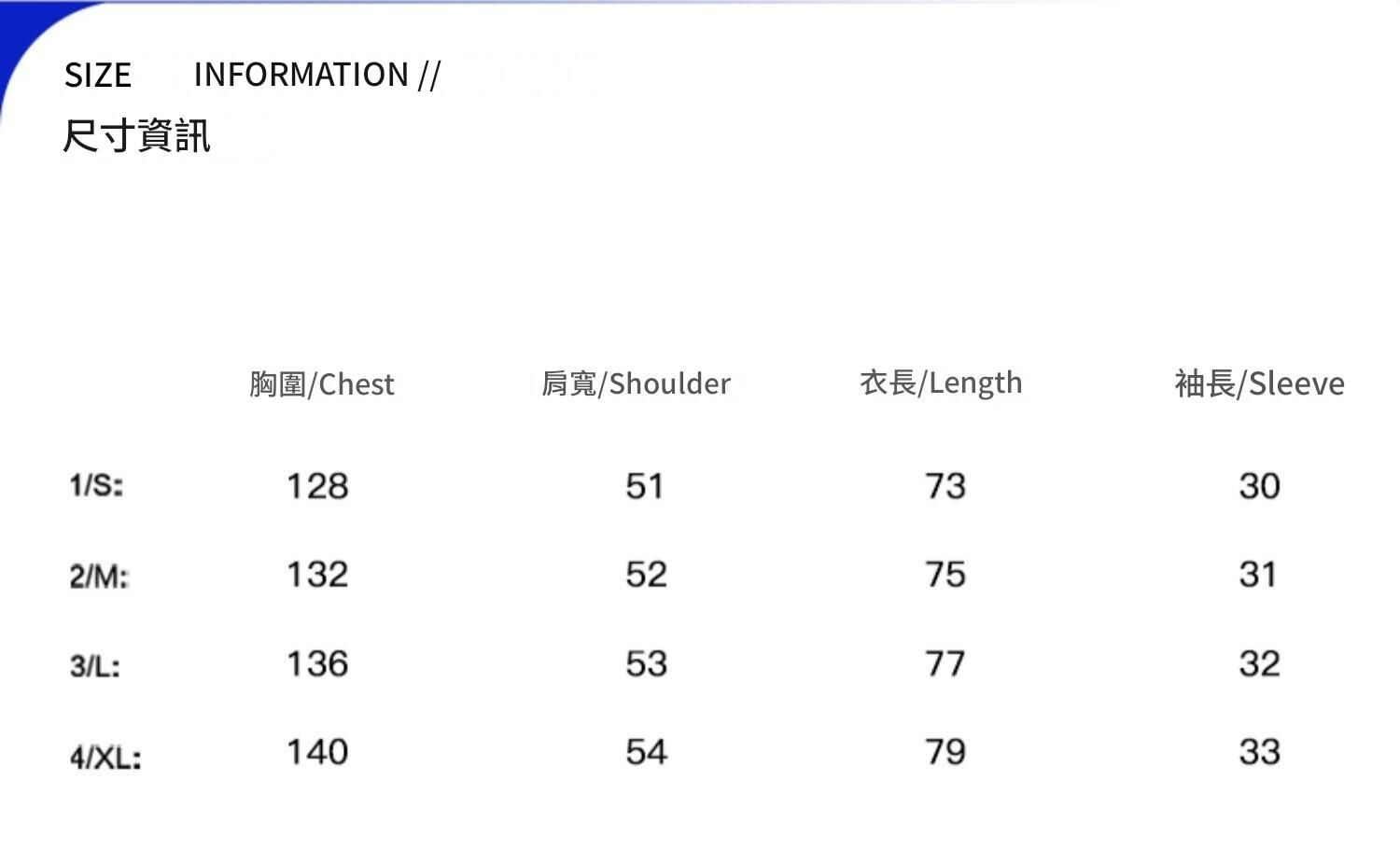Click the 3/L: size row label
Screen dimensions: 1400x863
tap(95, 666)
